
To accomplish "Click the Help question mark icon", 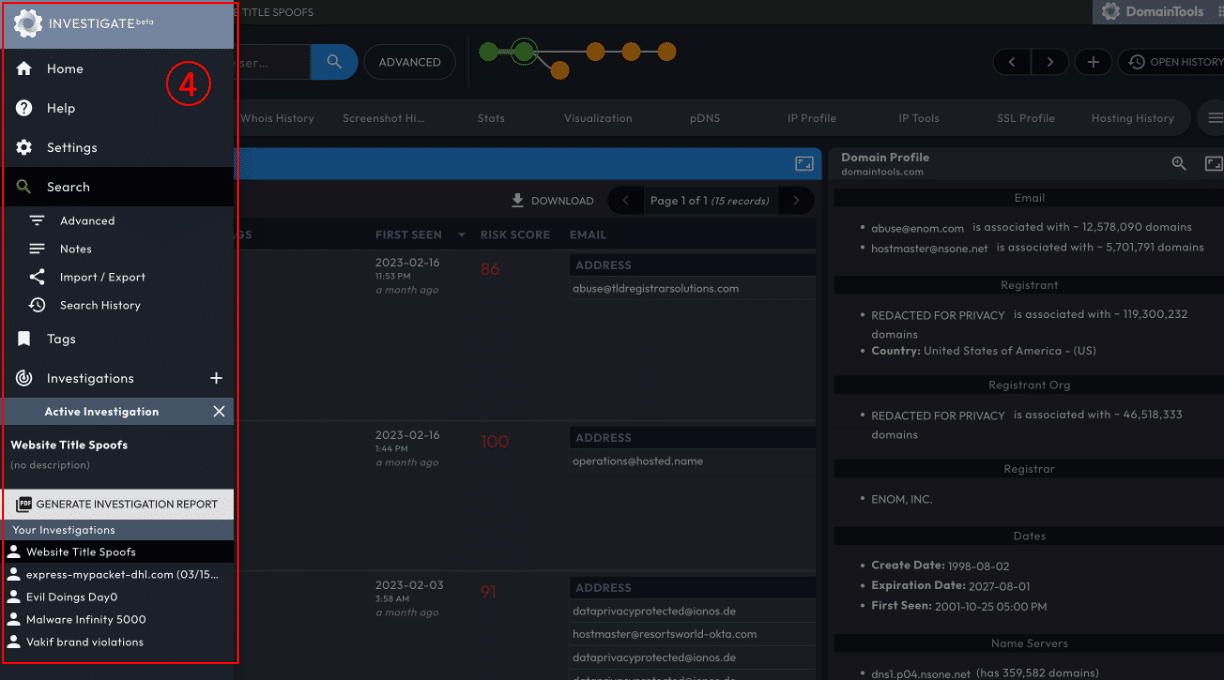I will click(24, 108).
